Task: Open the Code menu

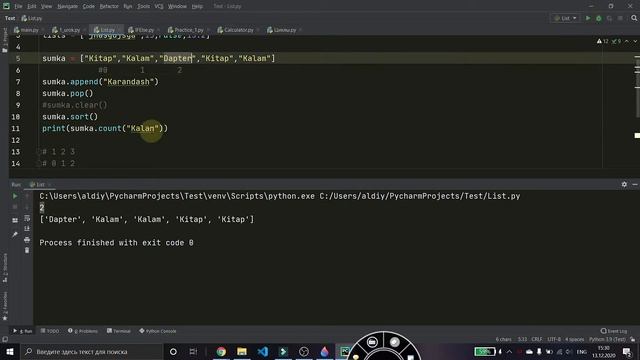Action: pos(89,7)
